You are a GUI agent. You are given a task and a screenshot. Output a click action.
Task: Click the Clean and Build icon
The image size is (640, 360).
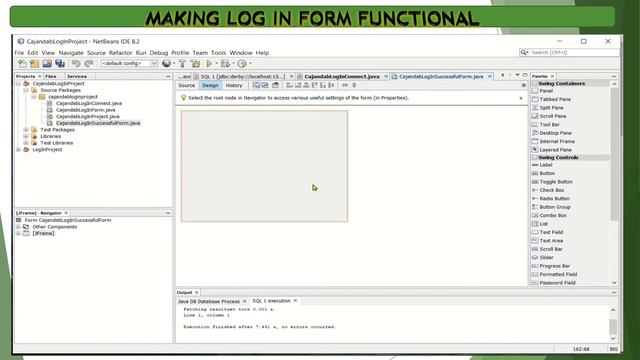196,63
